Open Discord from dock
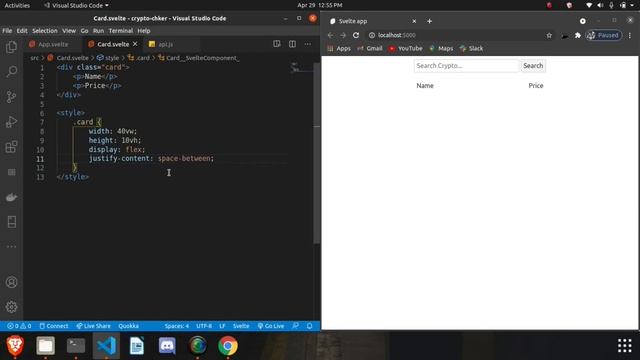Screen dimensions: 640x360 pos(167,346)
